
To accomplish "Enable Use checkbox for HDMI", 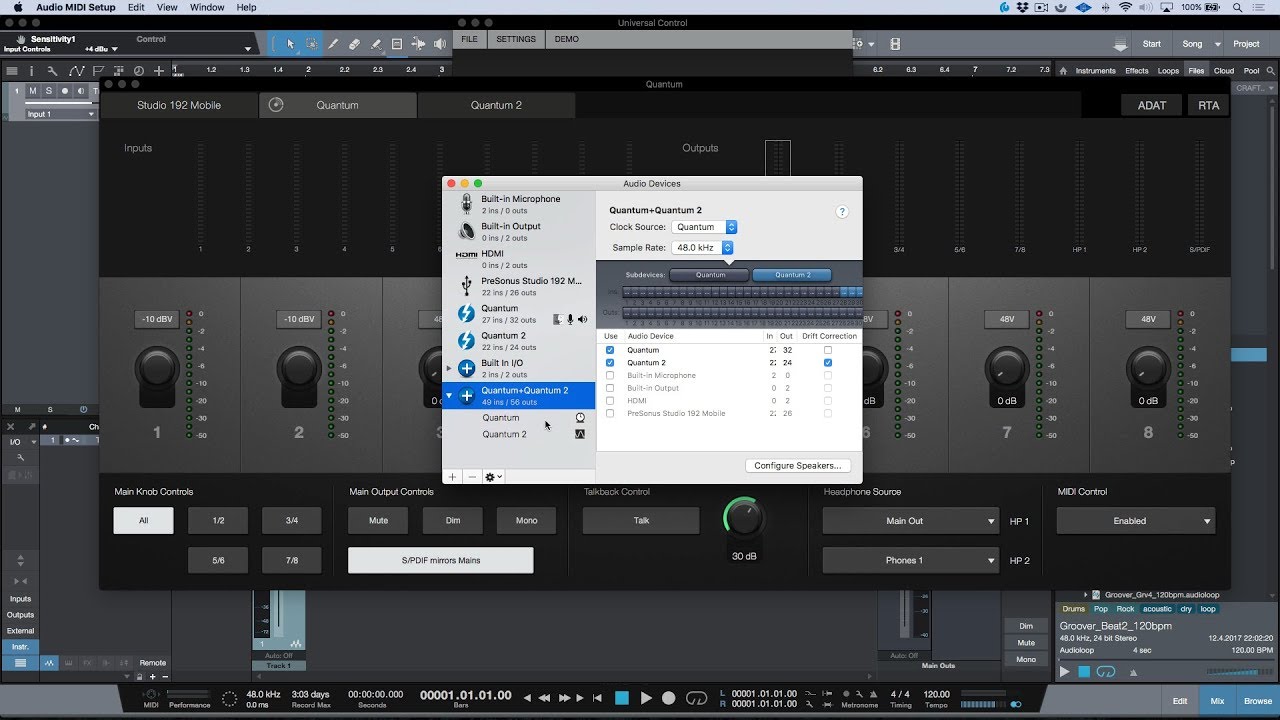I will pyautogui.click(x=610, y=401).
